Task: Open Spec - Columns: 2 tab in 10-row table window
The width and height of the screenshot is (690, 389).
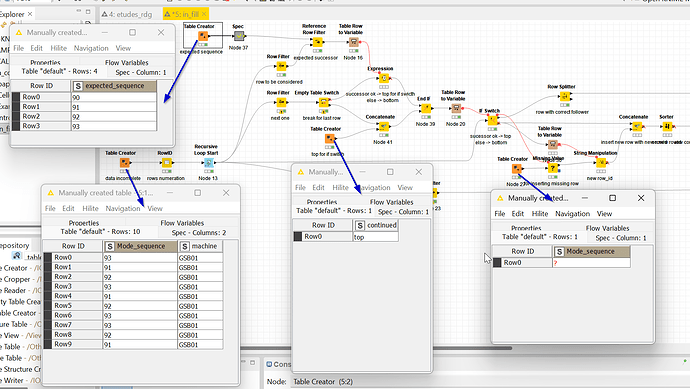Action: tap(198, 232)
